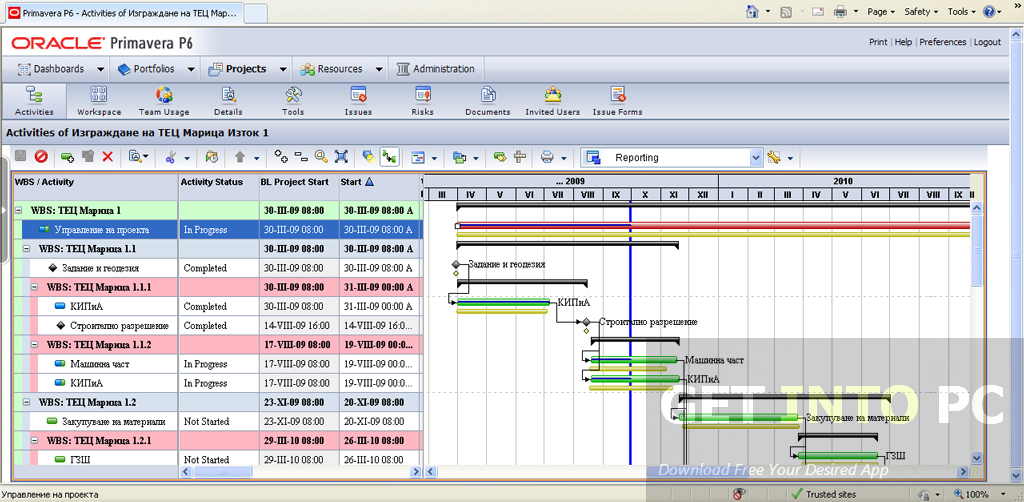Open the Administration menu
Screen dimensions: 1024x502
(436, 69)
